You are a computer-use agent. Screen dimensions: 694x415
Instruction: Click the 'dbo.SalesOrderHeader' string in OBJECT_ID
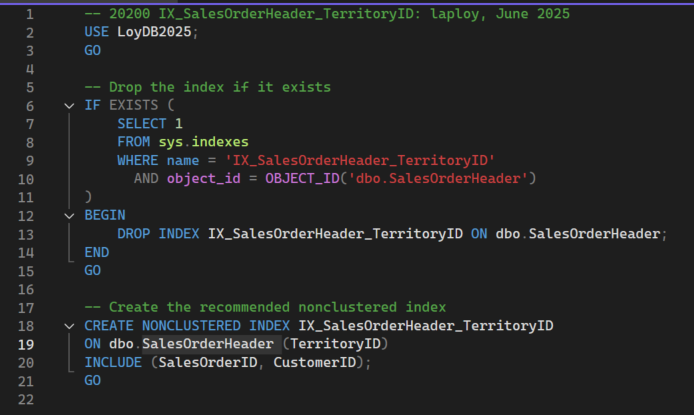(x=447, y=179)
